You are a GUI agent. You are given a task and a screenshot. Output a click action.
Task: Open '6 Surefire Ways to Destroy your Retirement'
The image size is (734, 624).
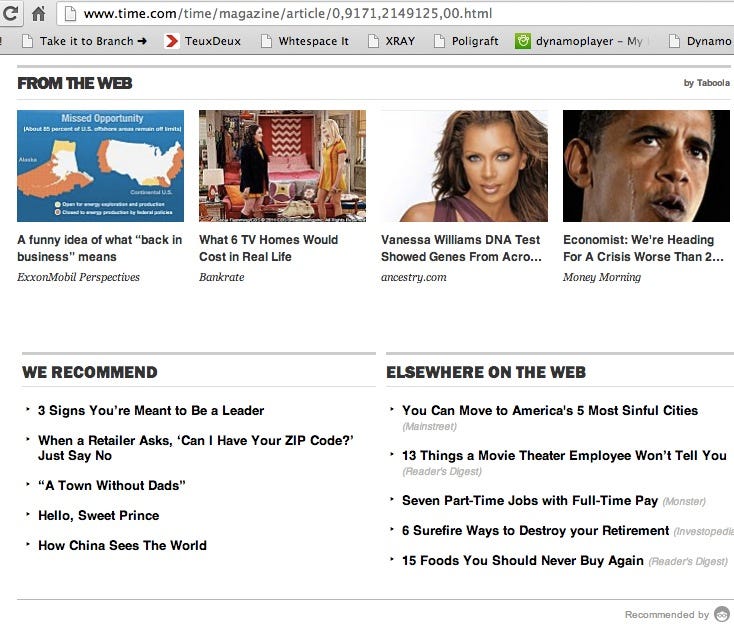[x=536, y=530]
